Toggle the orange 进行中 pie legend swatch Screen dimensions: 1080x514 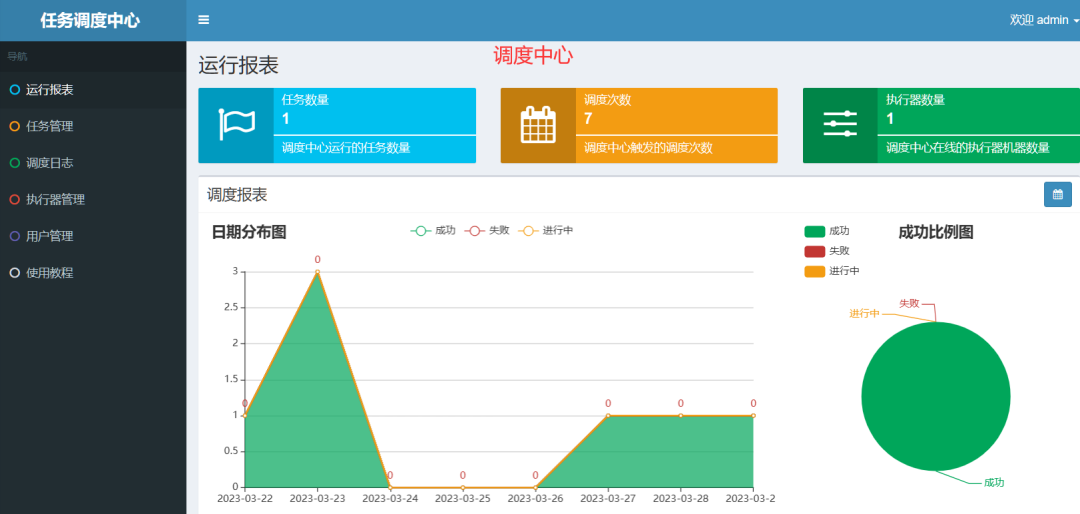pyautogui.click(x=815, y=271)
